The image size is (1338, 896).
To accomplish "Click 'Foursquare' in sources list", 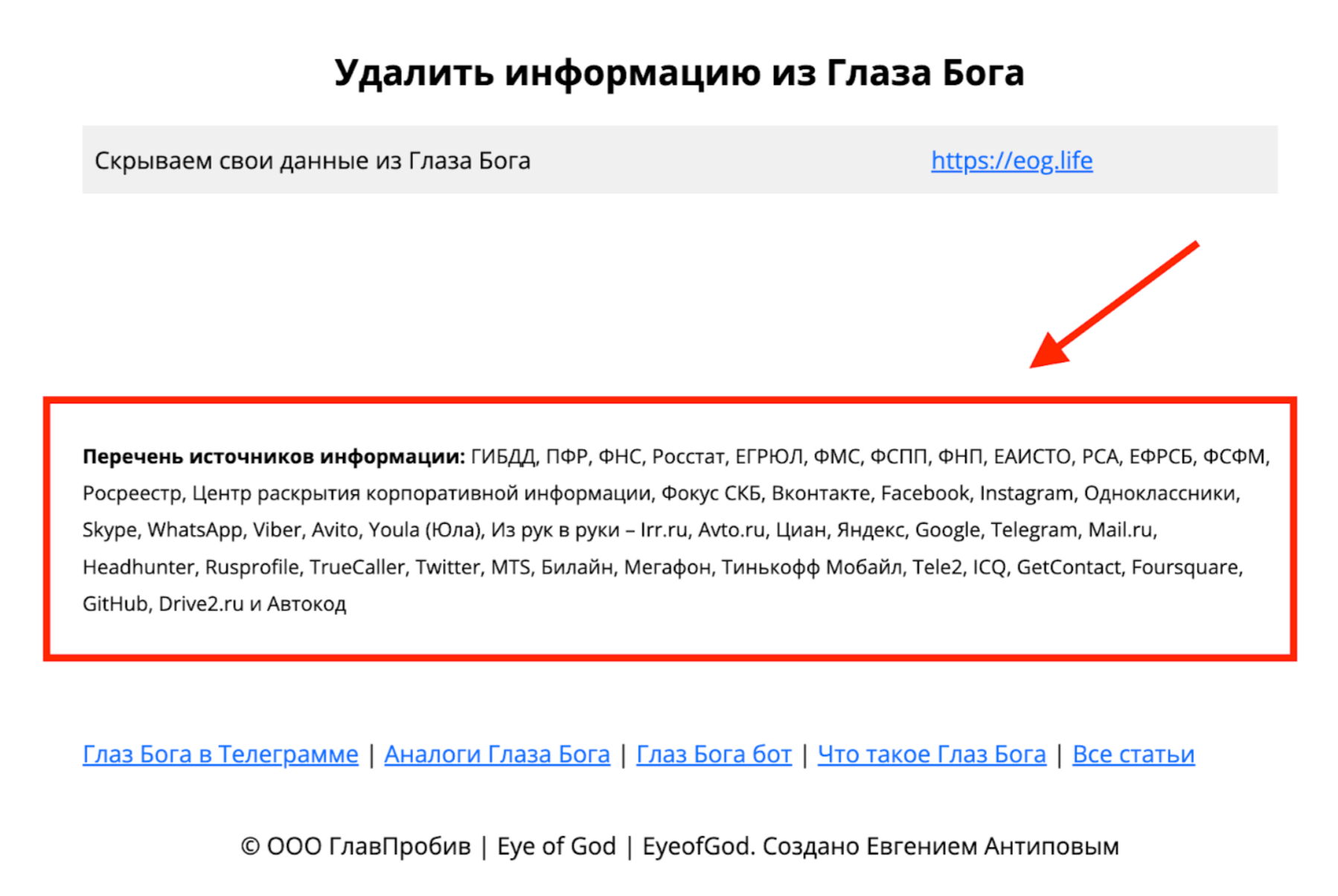I will coord(1186,567).
